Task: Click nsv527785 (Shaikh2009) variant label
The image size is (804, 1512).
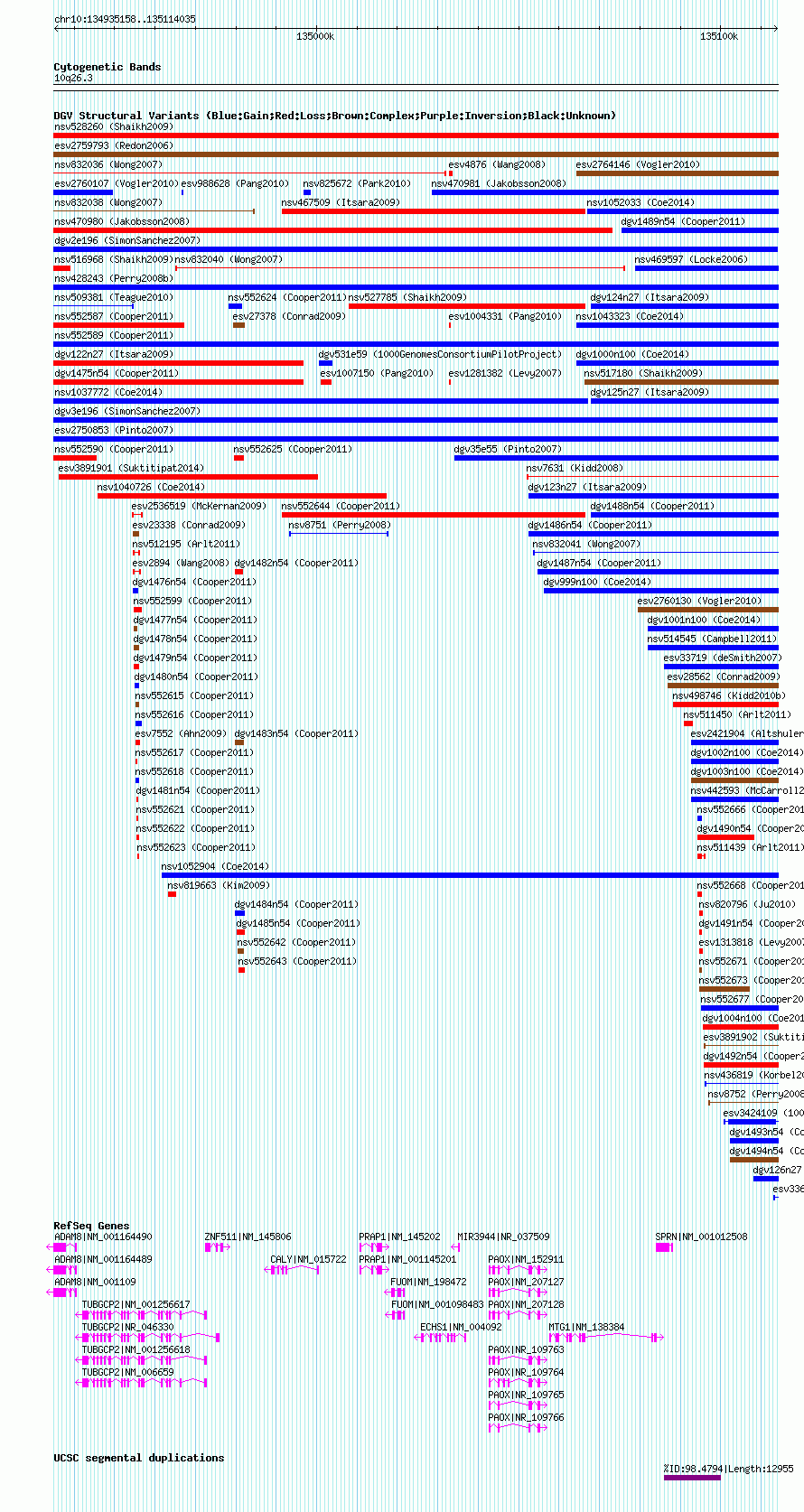Action: (407, 297)
